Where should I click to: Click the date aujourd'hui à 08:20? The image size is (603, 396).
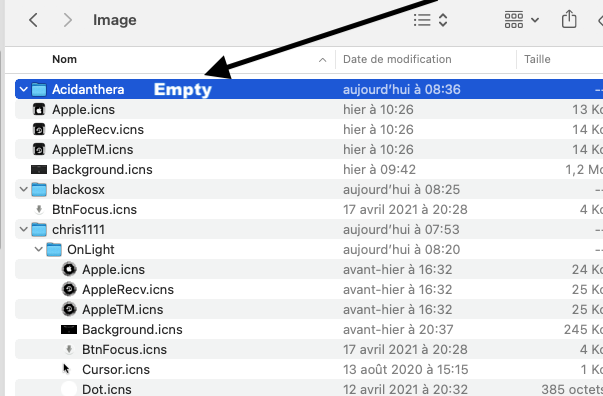[401, 249]
